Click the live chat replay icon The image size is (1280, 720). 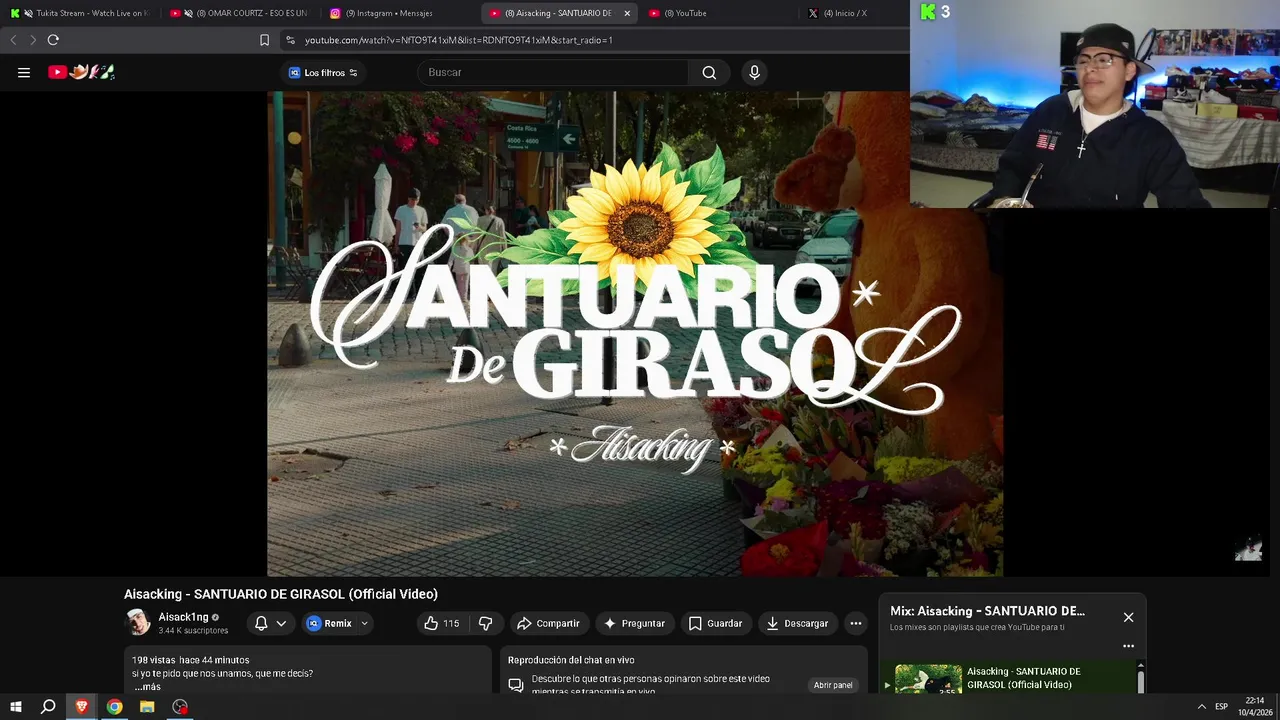(x=516, y=685)
